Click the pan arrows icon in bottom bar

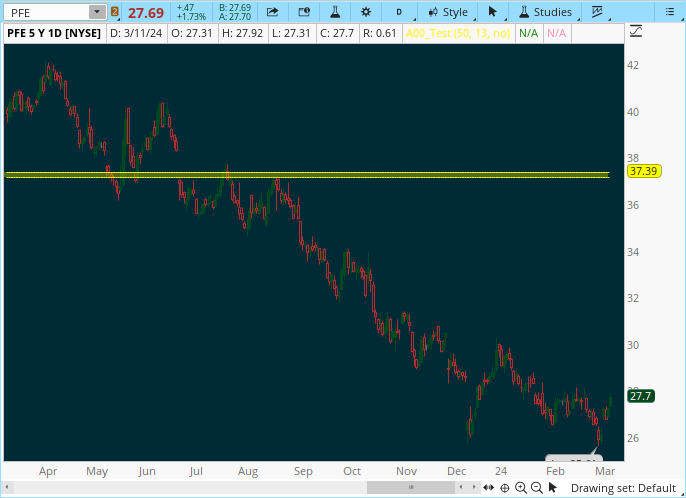coord(489,487)
